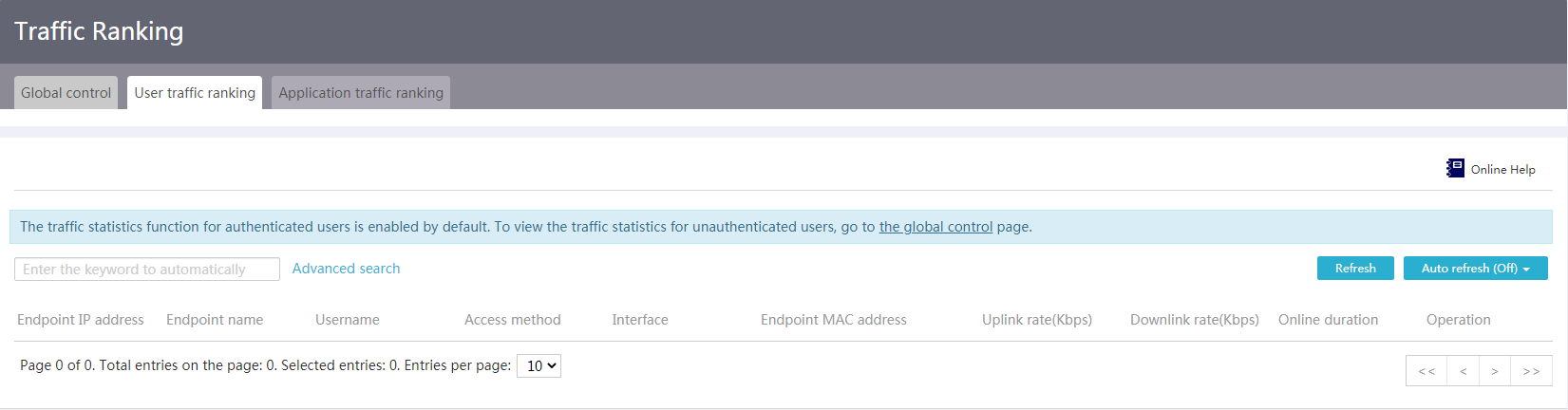1568x410 pixels.
Task: Expand the Auto refresh (Off) dropdown
Action: (x=1476, y=269)
